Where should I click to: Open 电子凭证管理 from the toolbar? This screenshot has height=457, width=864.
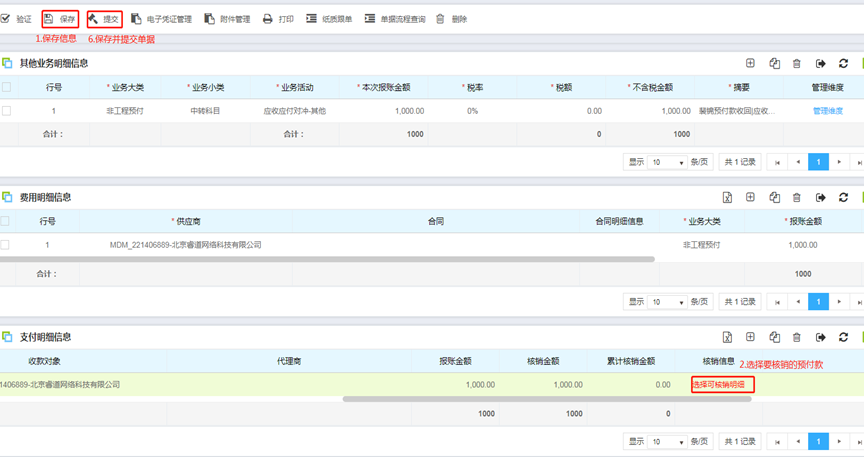161,19
